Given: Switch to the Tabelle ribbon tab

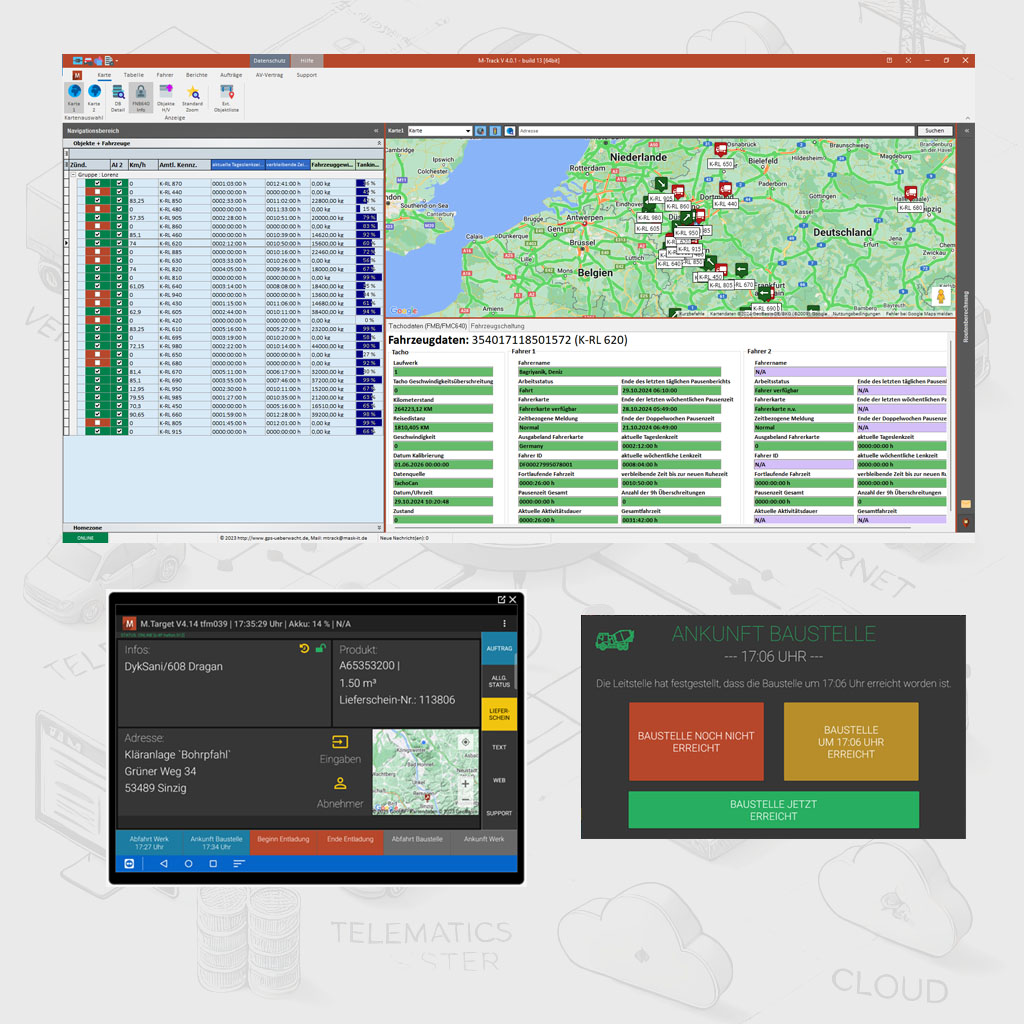Looking at the screenshot, I should click(133, 75).
